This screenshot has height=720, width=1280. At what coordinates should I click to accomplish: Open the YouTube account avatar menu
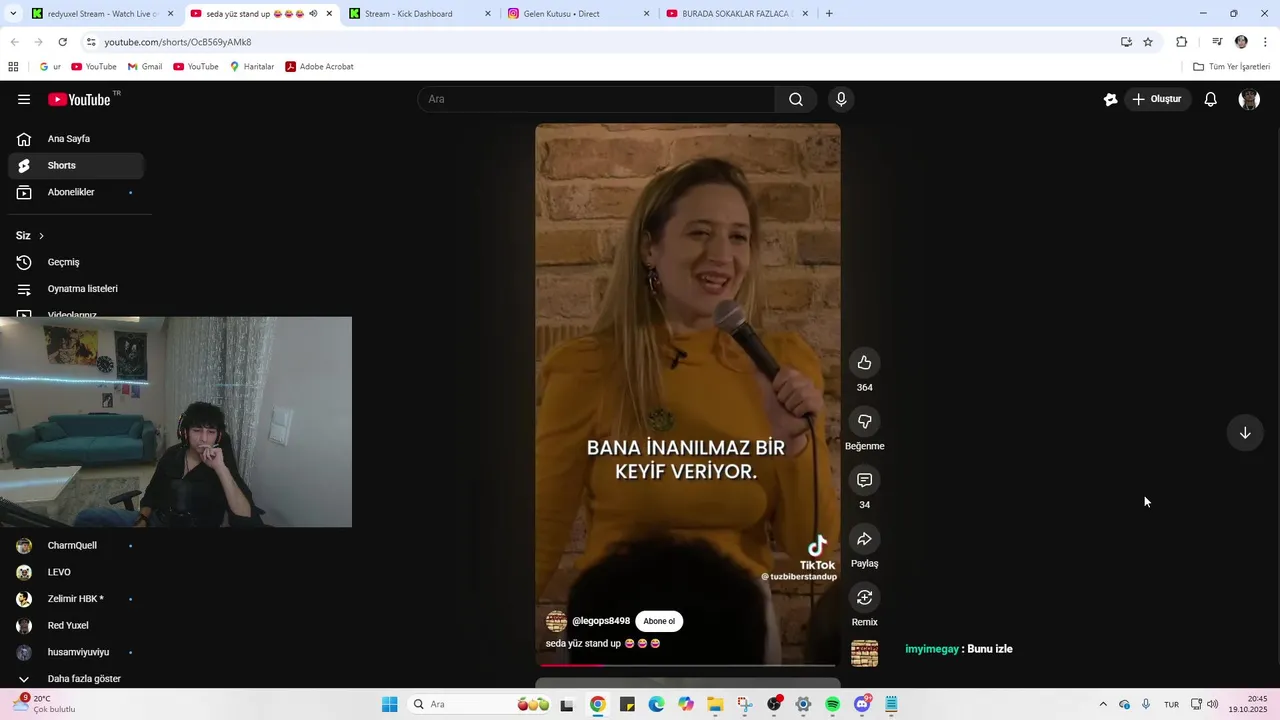click(x=1249, y=99)
